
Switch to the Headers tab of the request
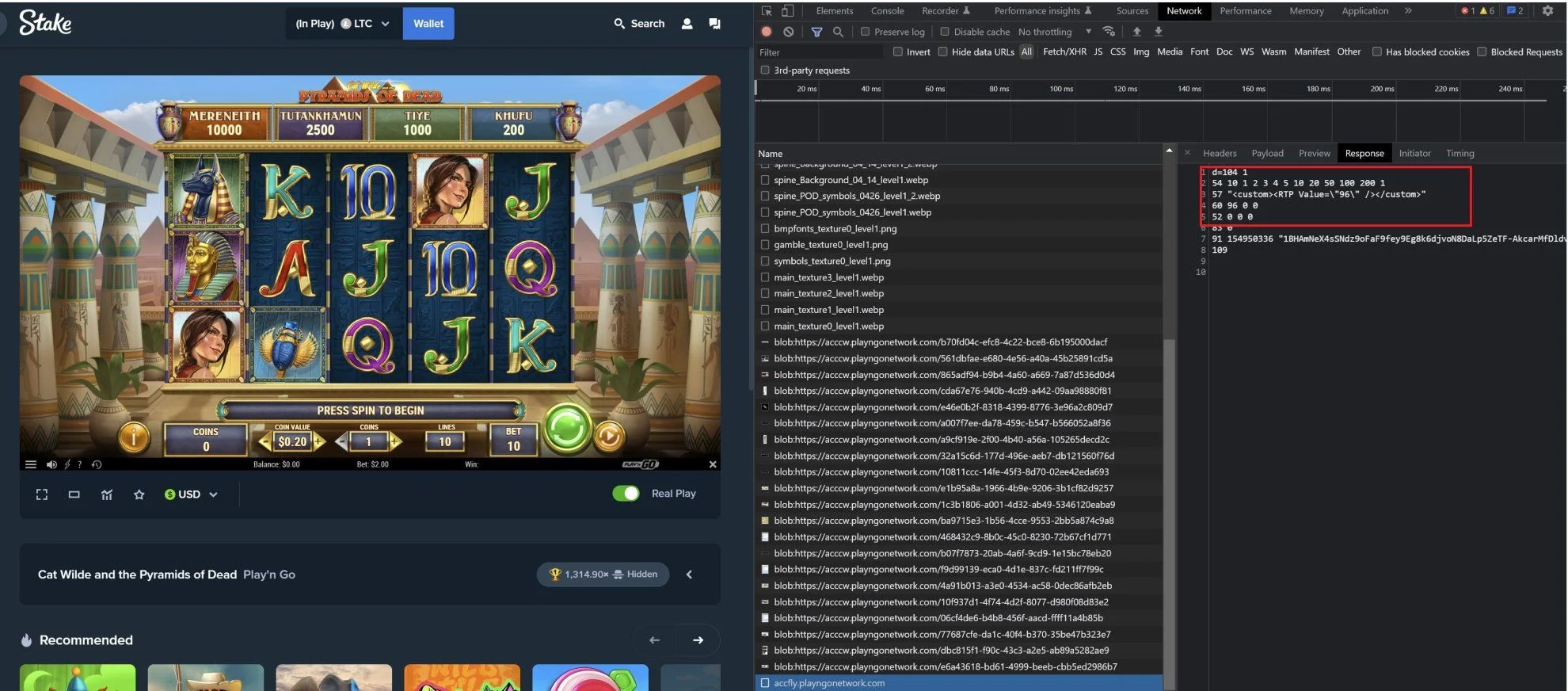[1220, 154]
